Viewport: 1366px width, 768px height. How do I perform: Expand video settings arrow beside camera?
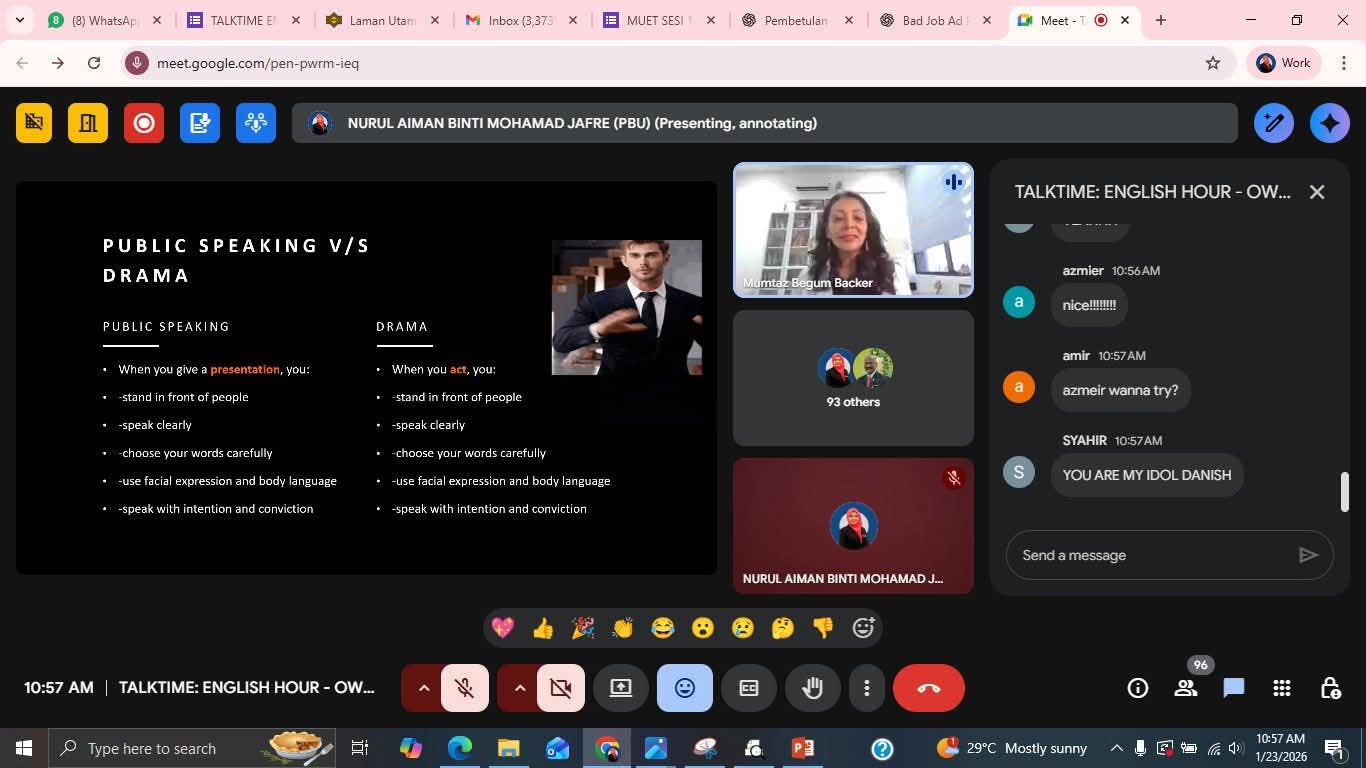[x=519, y=688]
